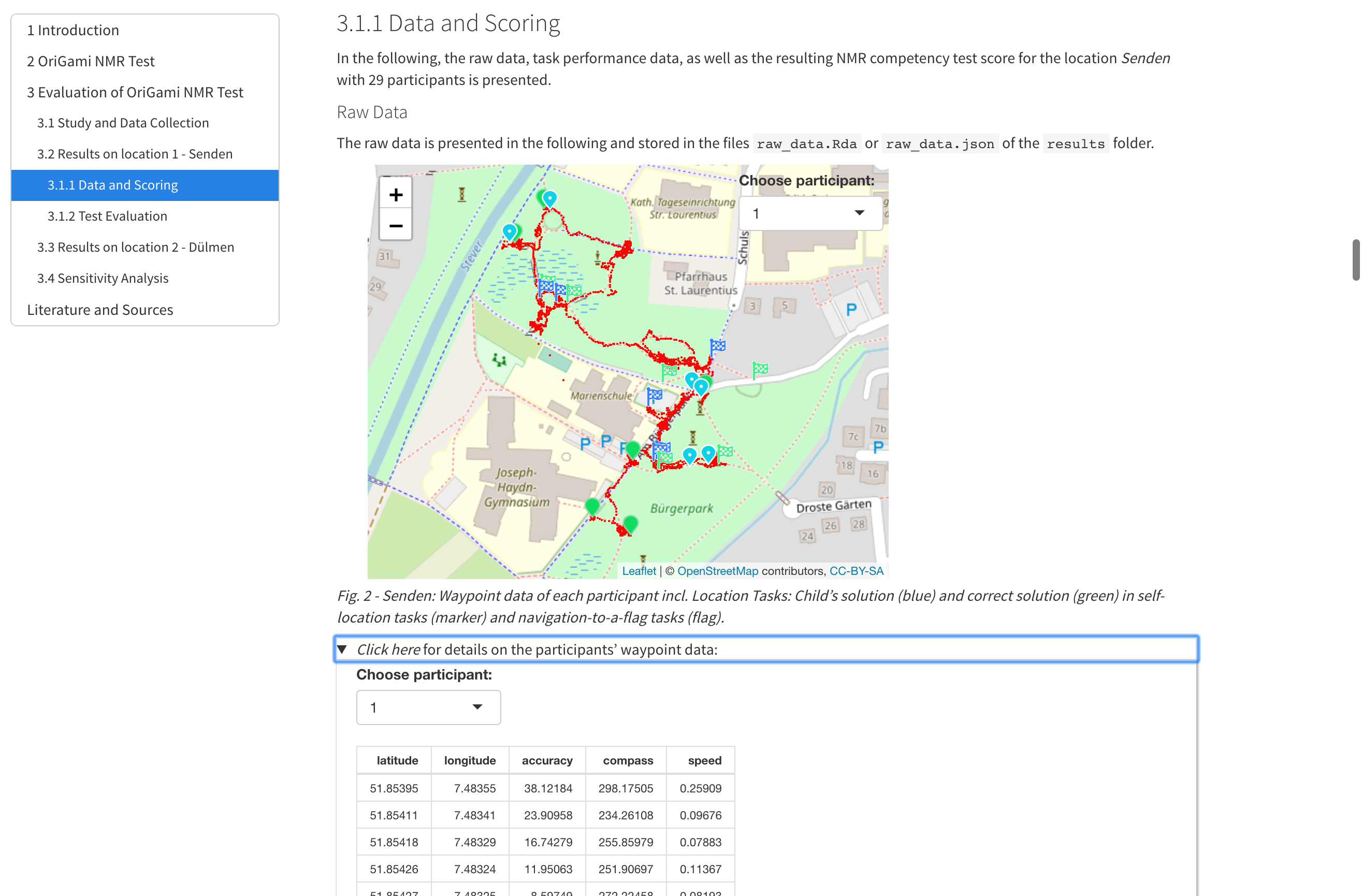Click the blue flag near Marienschule label
Screen dimensions: 1362x896
point(654,395)
